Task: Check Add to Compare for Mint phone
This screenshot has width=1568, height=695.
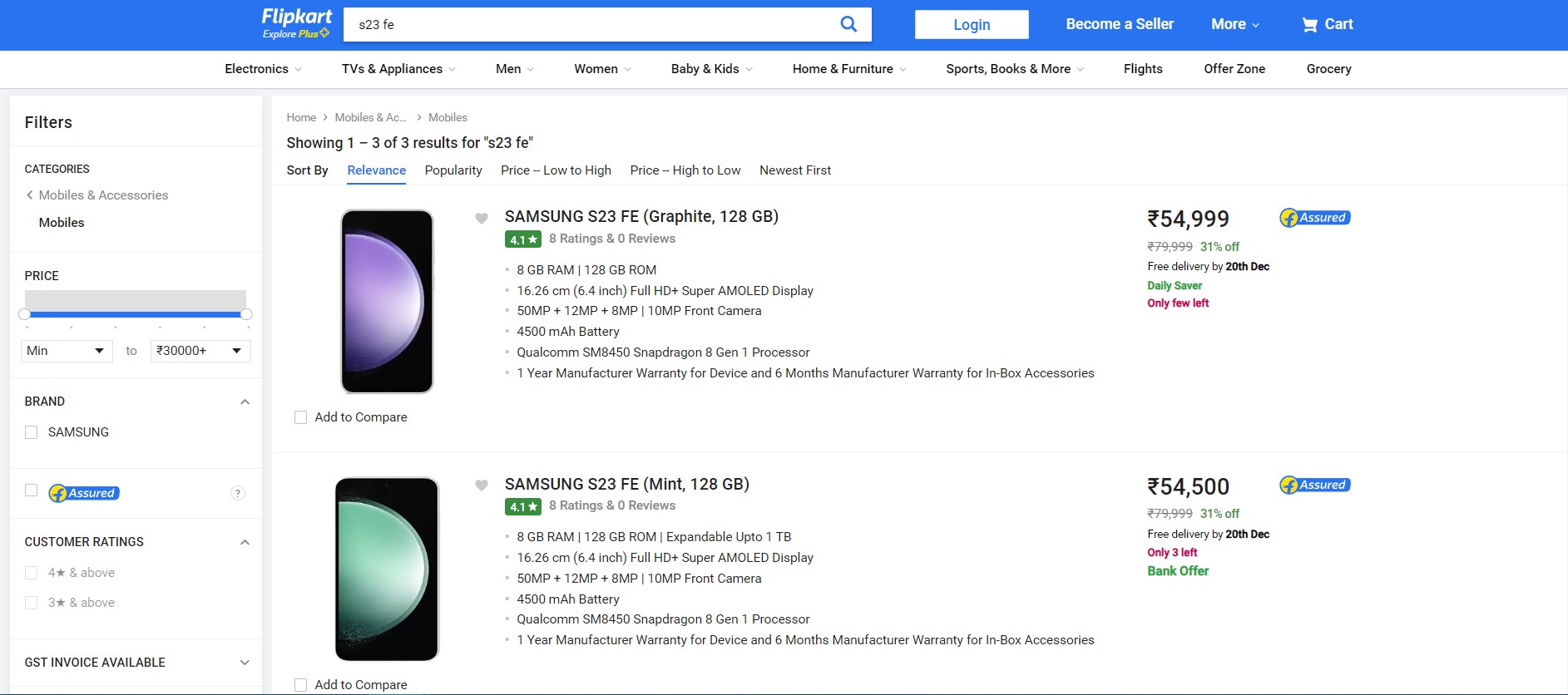Action: 301,685
